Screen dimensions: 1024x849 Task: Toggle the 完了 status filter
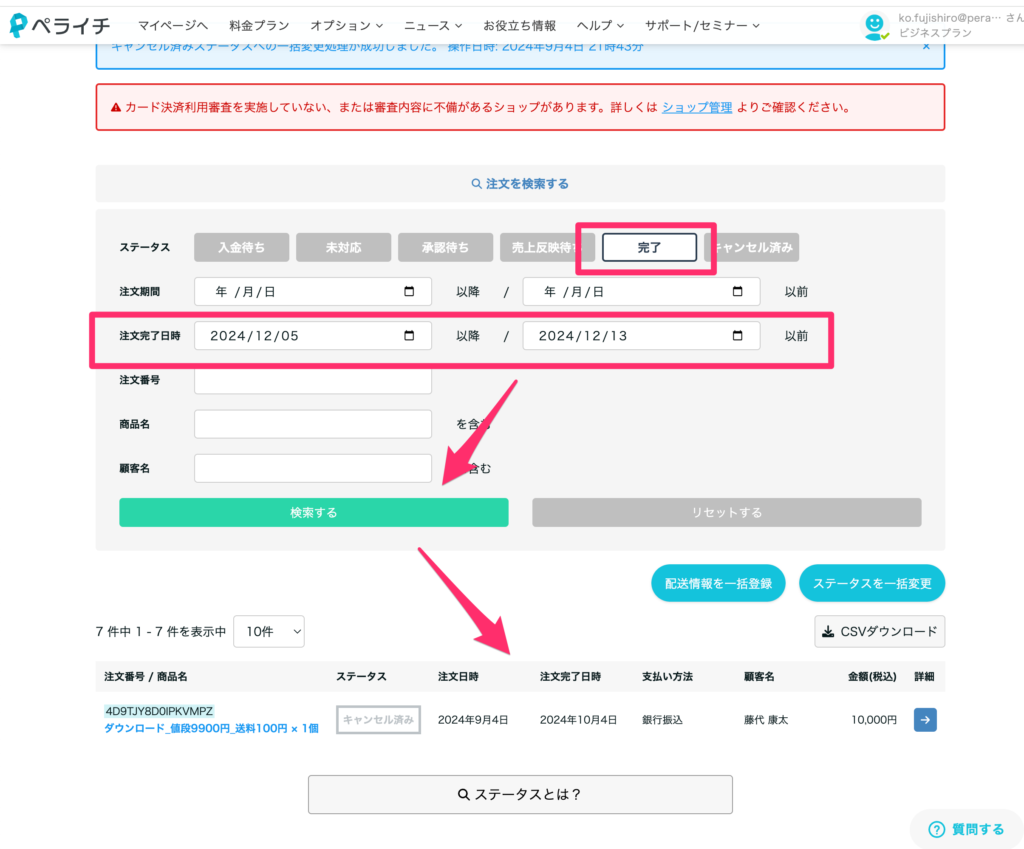649,247
